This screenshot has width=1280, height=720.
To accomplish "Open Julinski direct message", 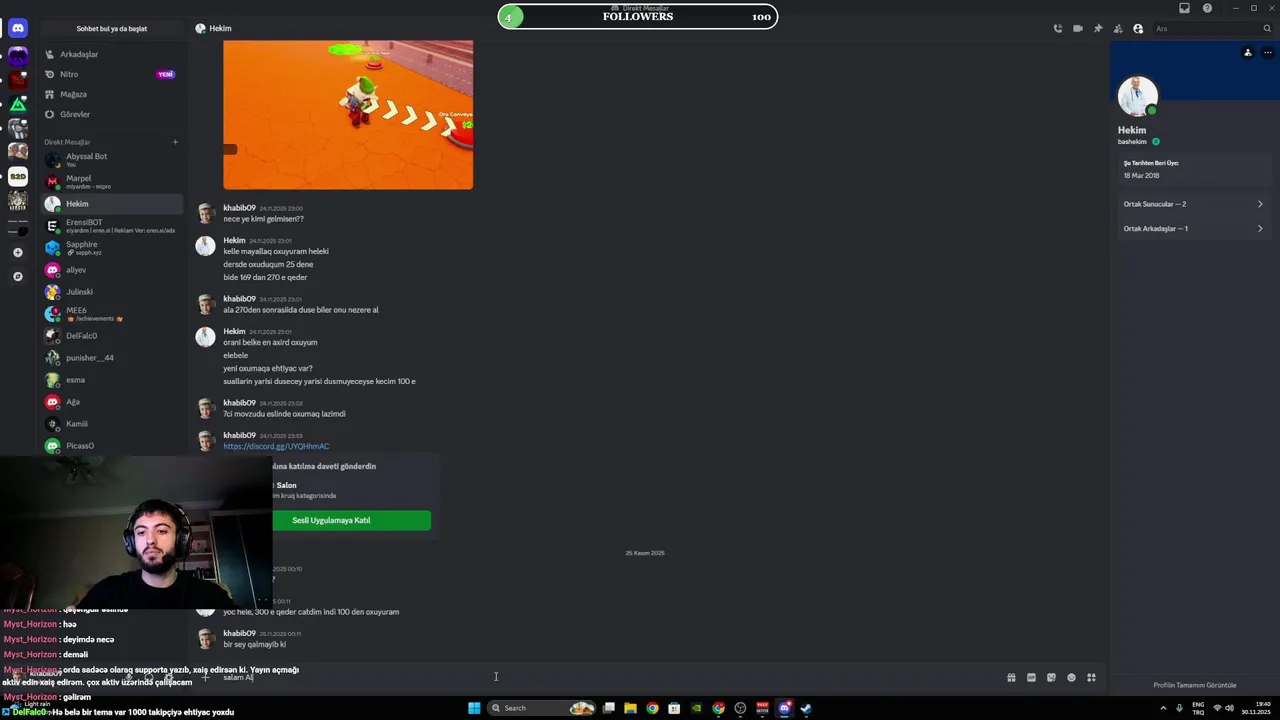I will coord(112,292).
